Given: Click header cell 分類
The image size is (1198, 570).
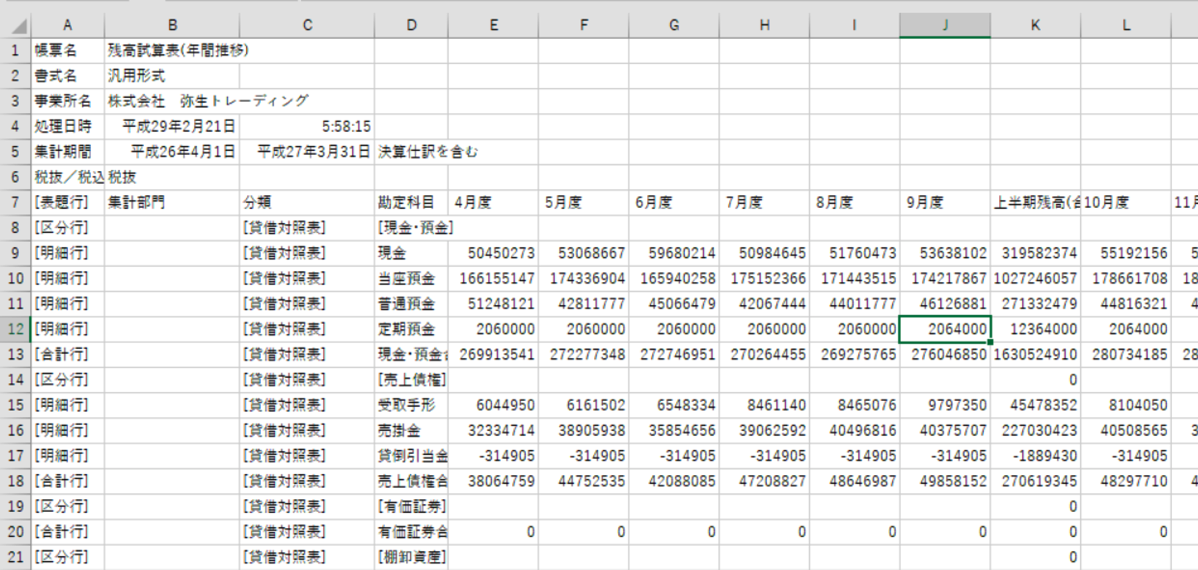Looking at the screenshot, I should (x=307, y=202).
